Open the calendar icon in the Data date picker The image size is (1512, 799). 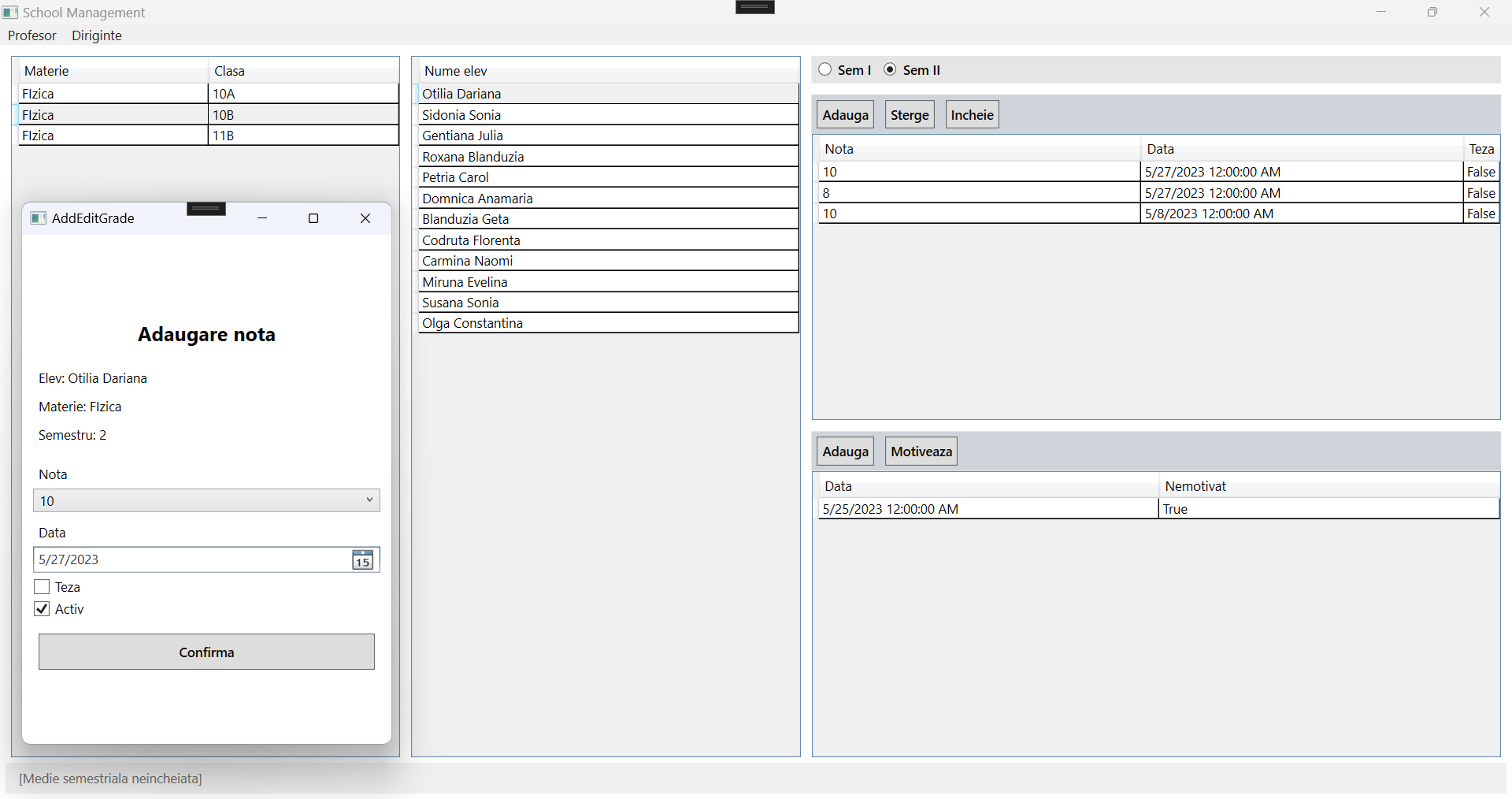(362, 559)
